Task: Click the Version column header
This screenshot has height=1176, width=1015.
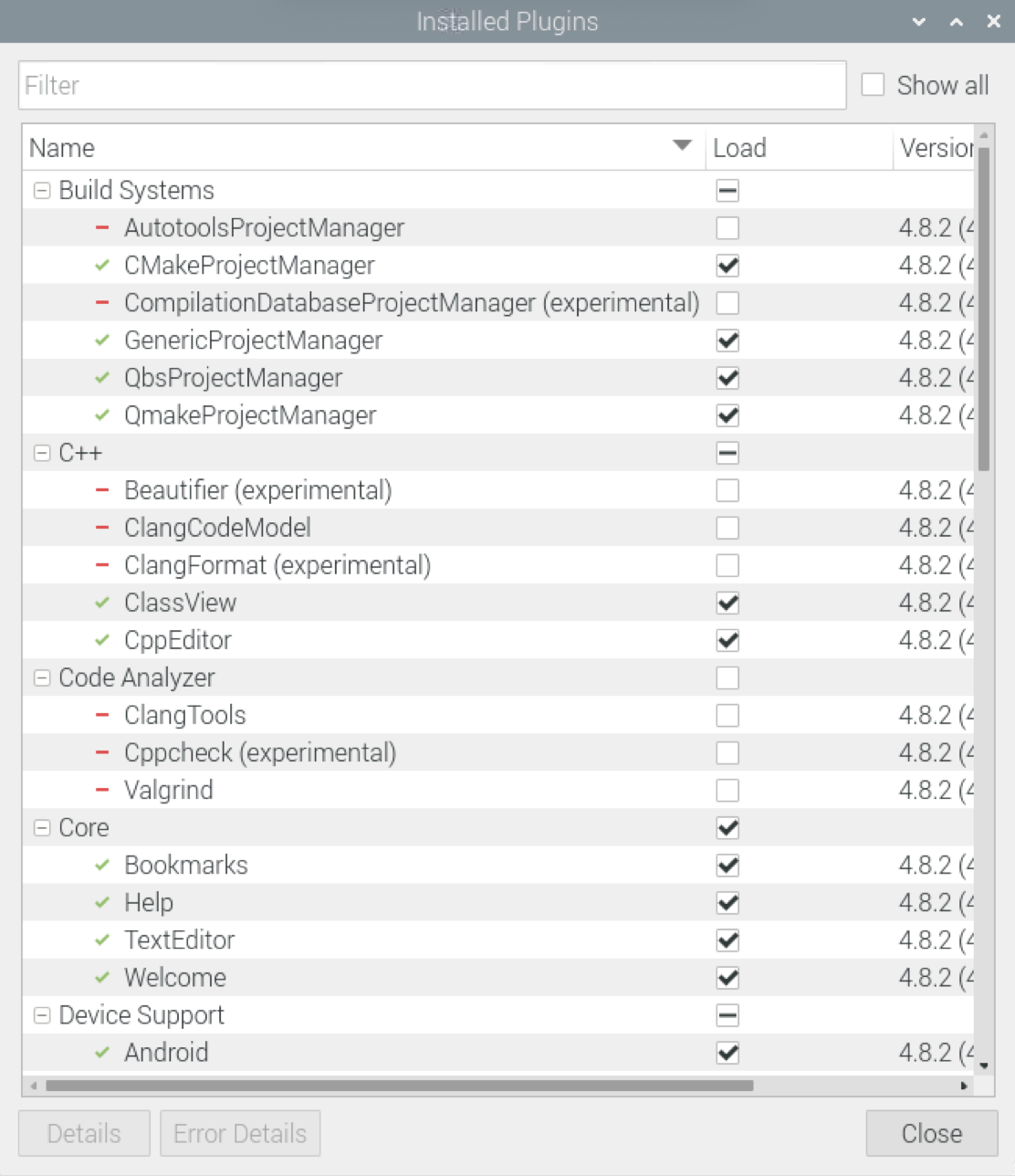Action: [x=933, y=148]
